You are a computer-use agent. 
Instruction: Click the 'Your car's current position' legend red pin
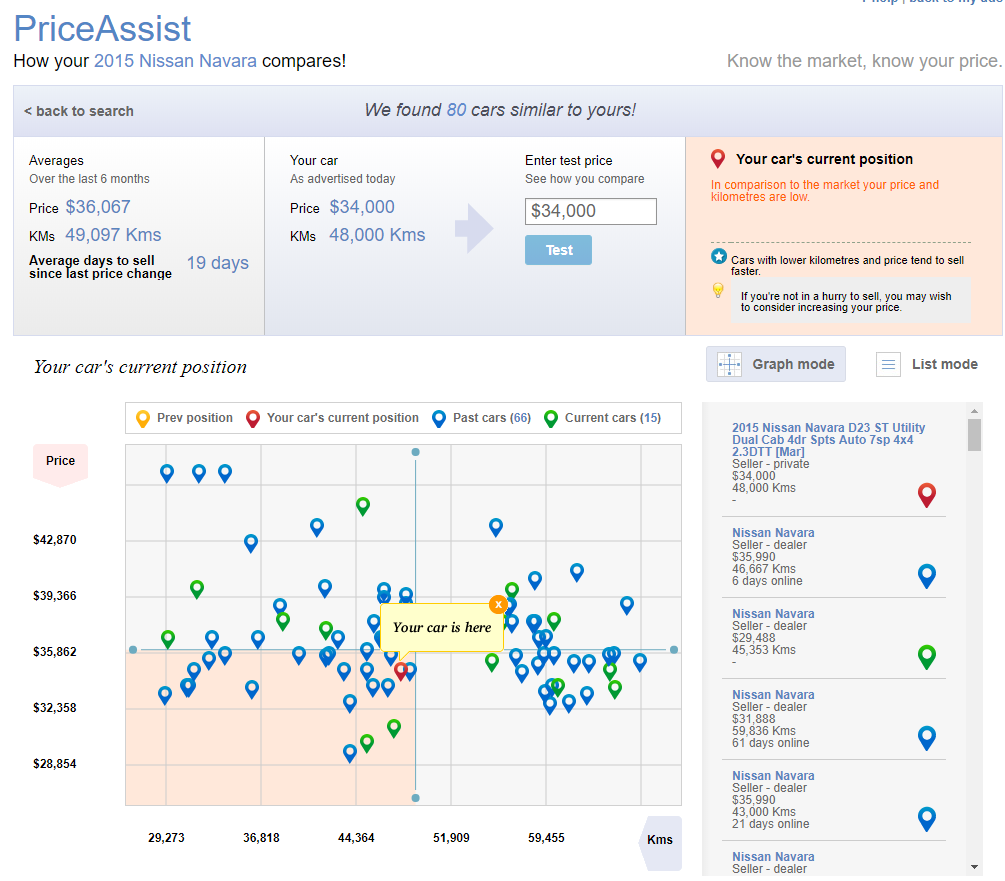253,418
